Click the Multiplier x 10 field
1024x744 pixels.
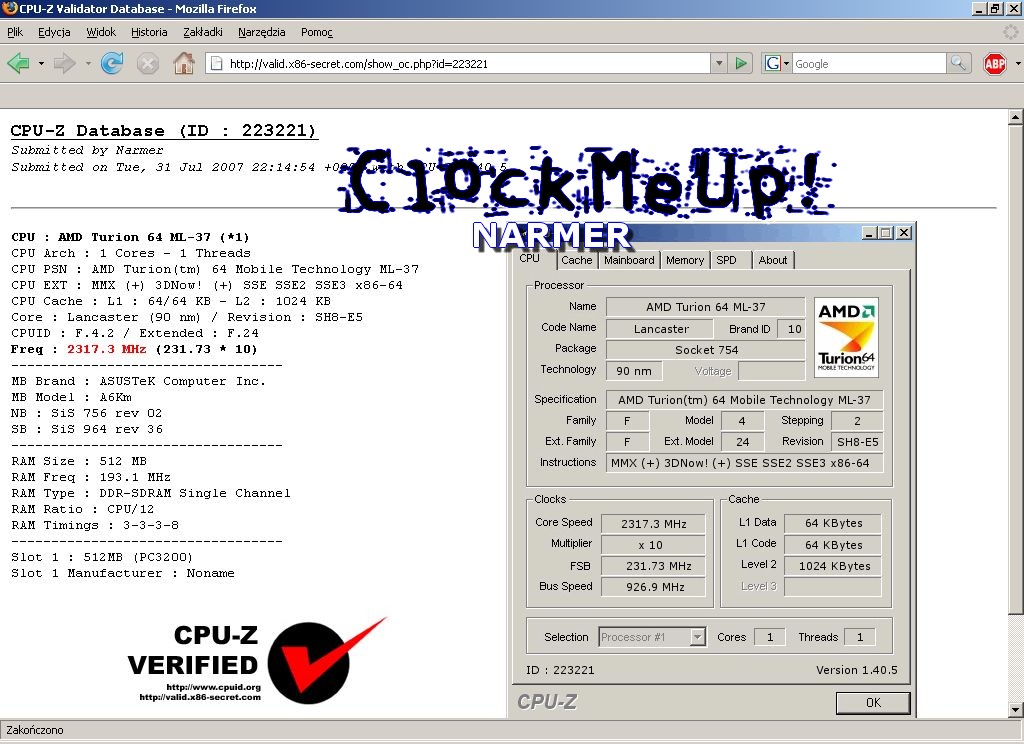653,545
